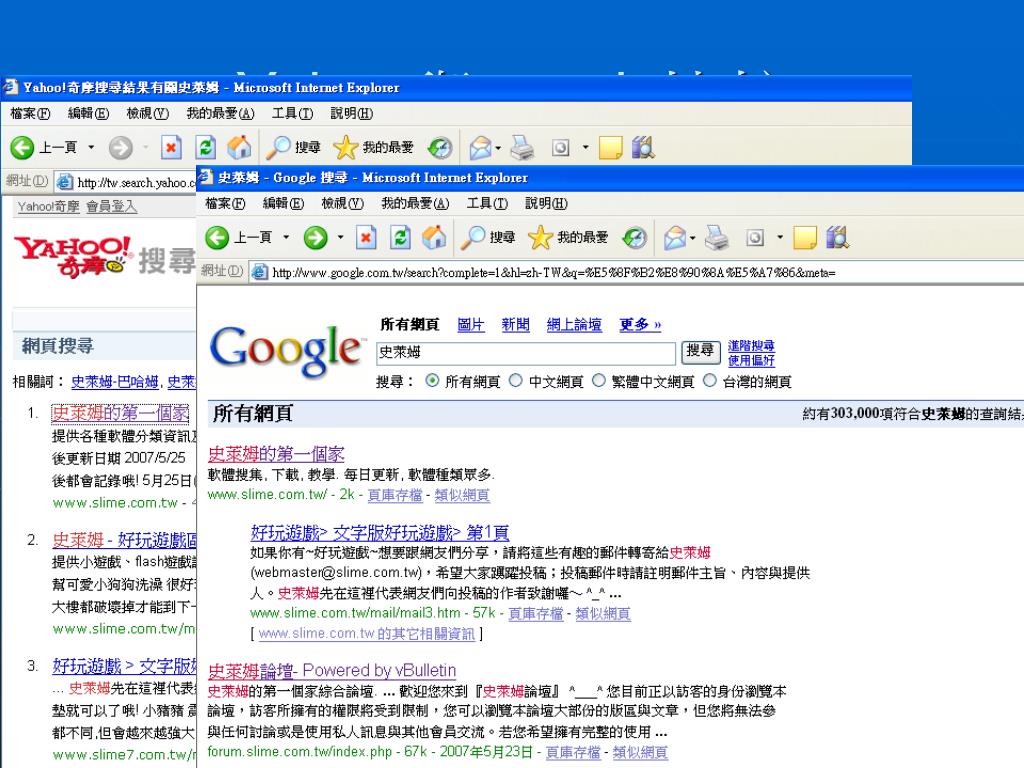Click 會員登入 link in Yahoo window
This screenshot has width=1024, height=768.
[x=112, y=206]
